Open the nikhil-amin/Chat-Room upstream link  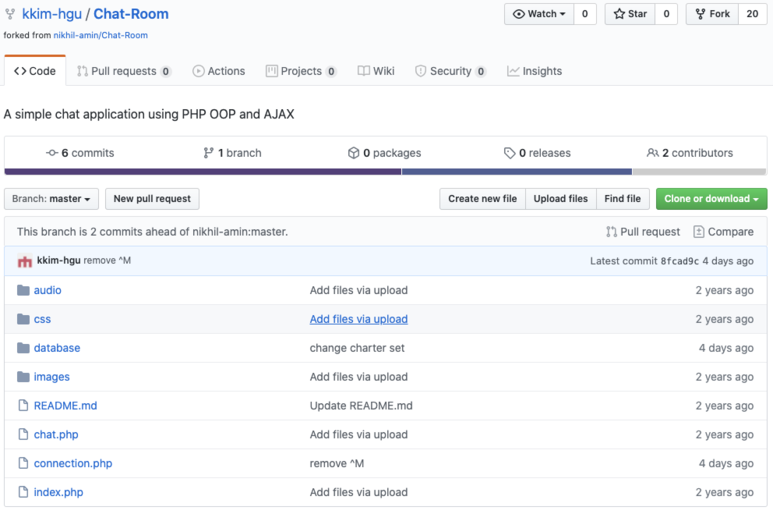pyautogui.click(x=101, y=35)
